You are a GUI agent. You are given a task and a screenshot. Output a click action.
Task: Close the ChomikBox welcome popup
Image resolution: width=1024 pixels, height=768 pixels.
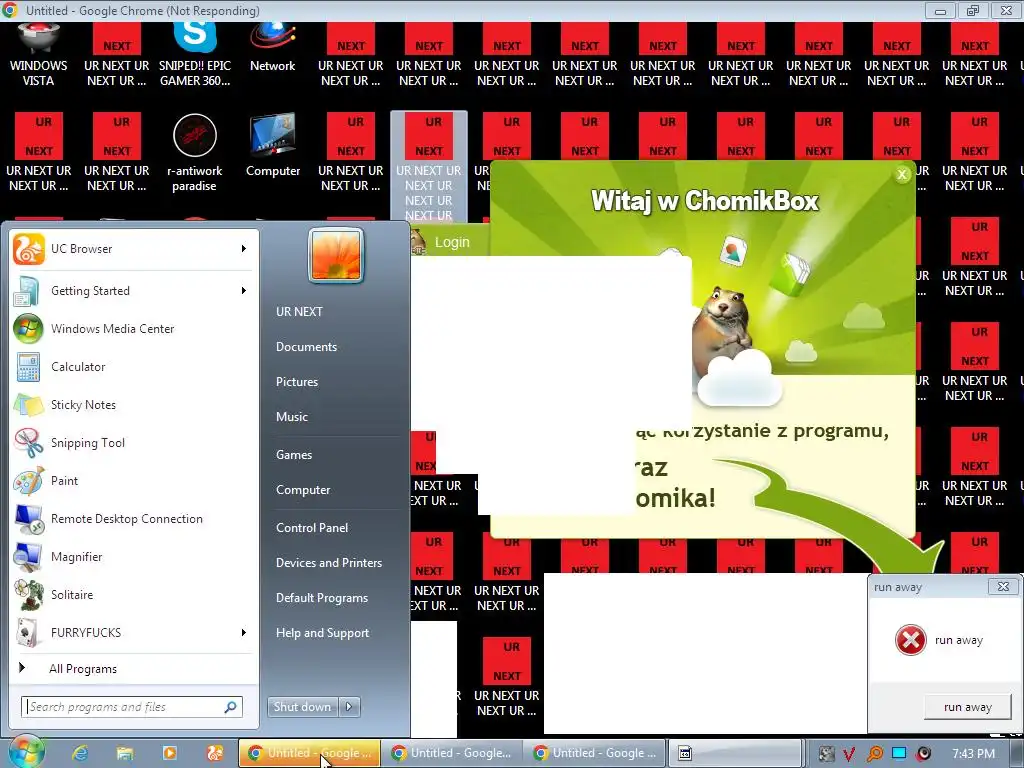tap(902, 174)
